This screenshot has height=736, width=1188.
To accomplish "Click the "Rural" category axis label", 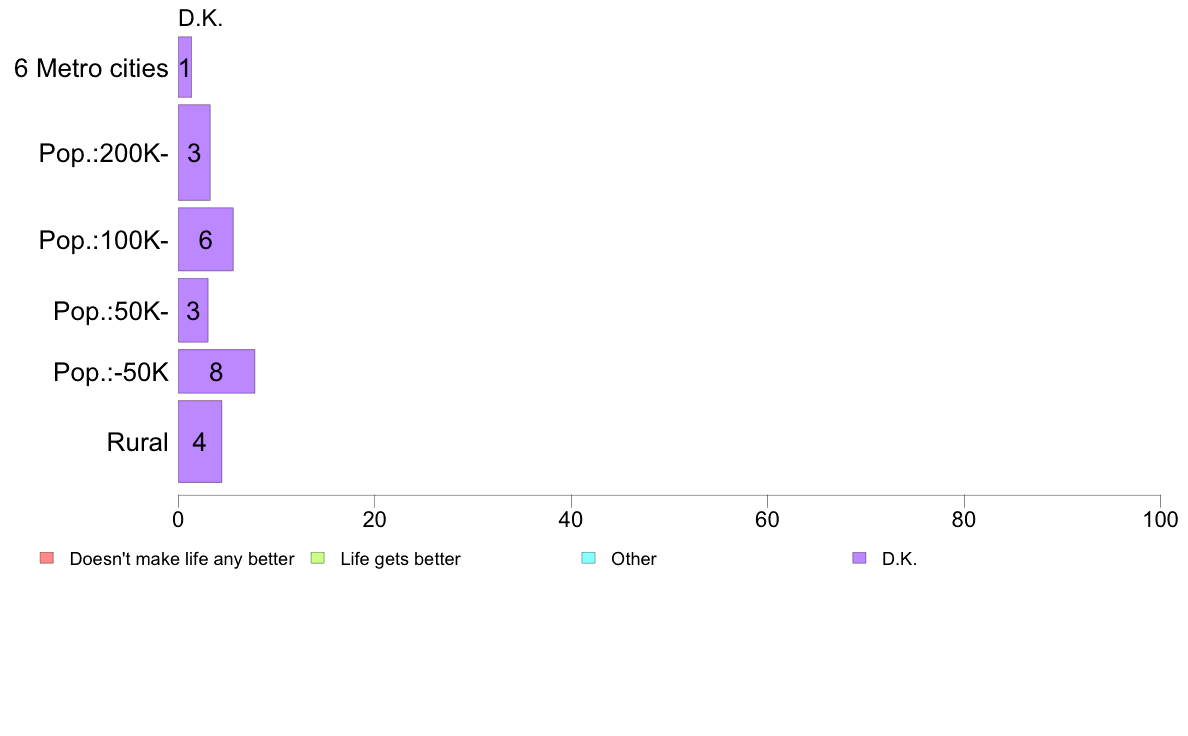I will 138,442.
